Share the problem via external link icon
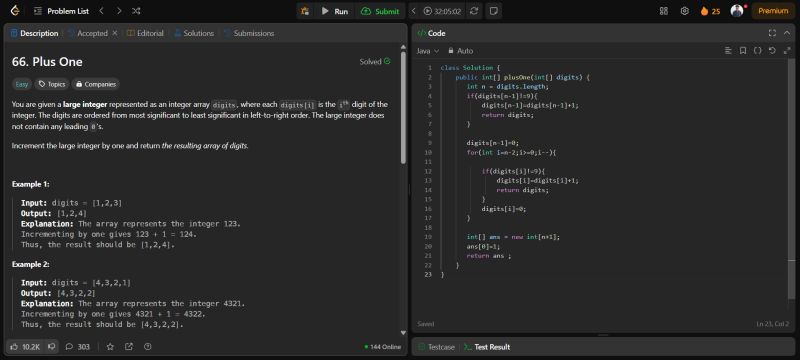 pos(129,347)
